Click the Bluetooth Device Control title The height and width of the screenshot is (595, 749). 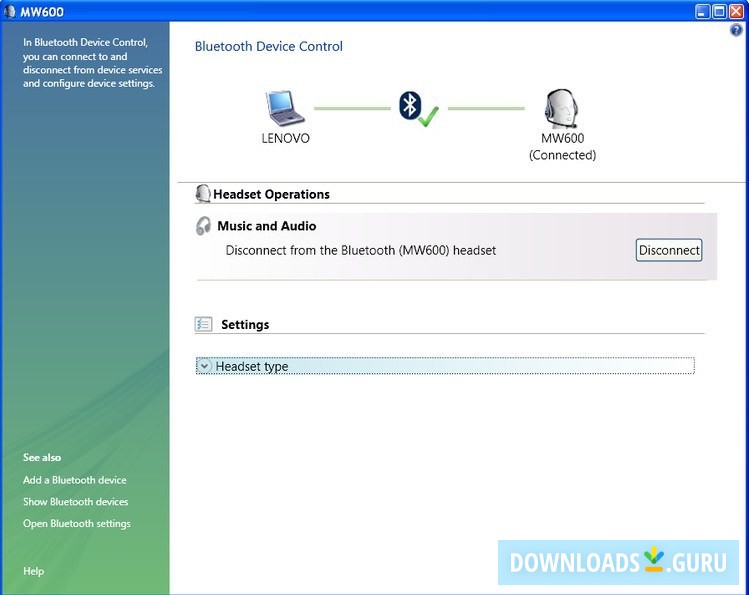[x=268, y=46]
